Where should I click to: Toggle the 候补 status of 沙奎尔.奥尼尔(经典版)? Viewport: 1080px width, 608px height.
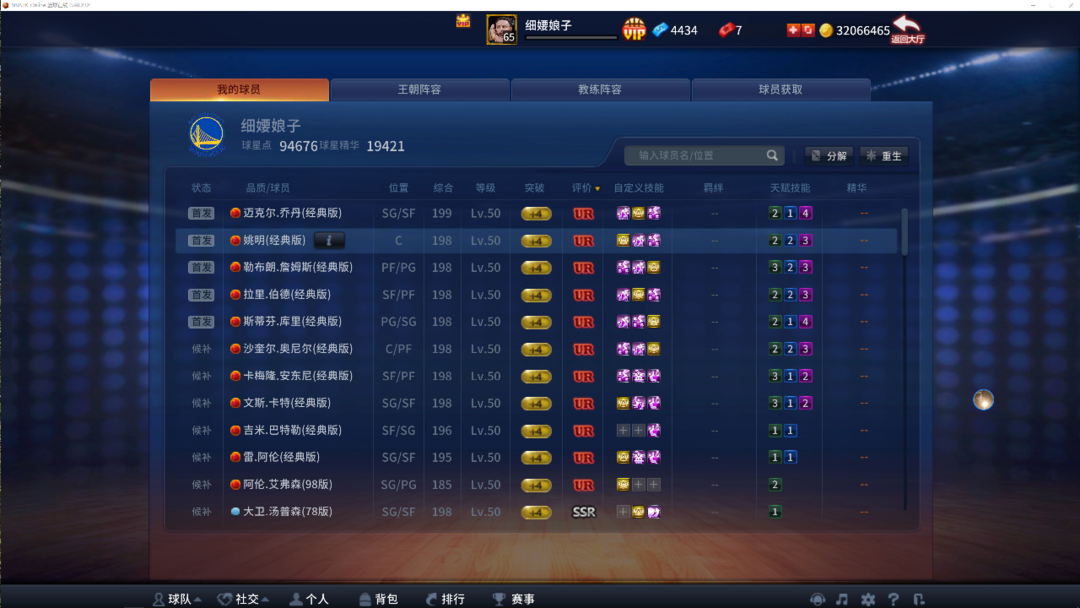[201, 349]
